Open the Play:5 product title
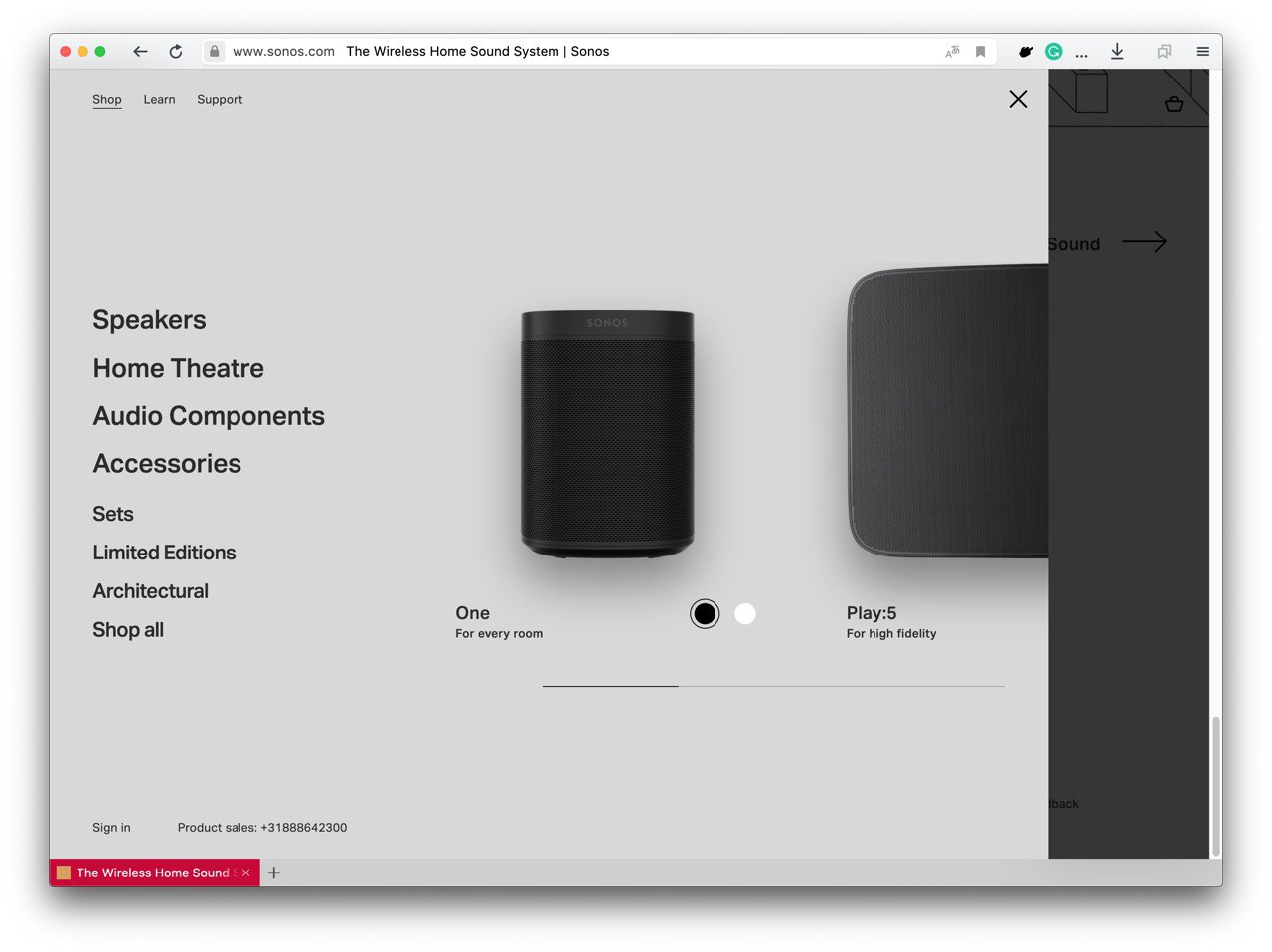 872,613
